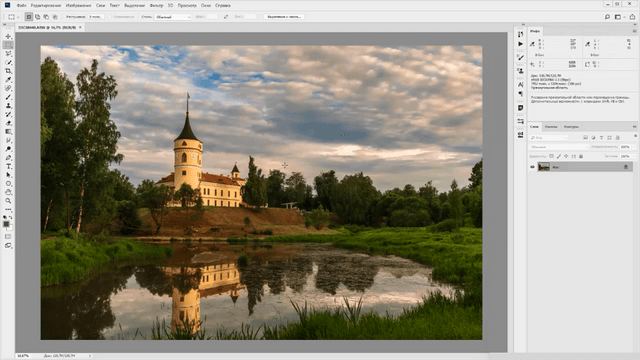640x360 pixels.
Task: Open the layer filter kind dropdown
Action: tap(549, 138)
